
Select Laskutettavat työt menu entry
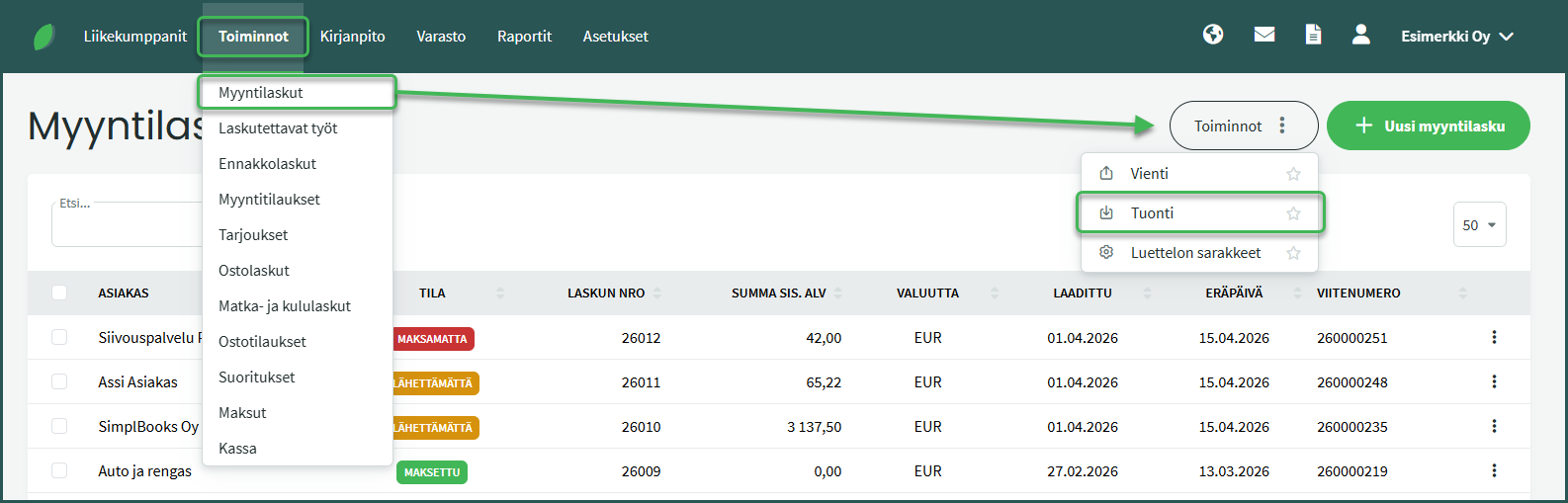pos(297,128)
